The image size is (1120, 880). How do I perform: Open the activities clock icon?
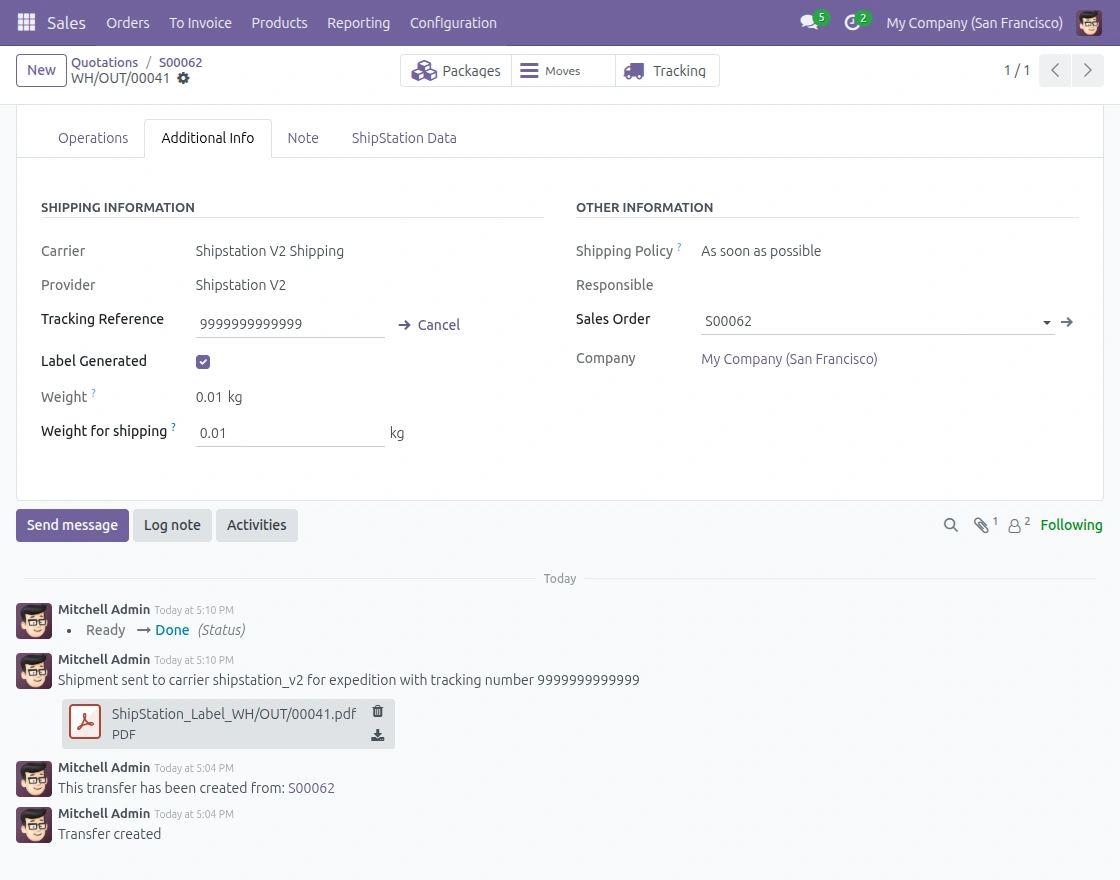[852, 22]
